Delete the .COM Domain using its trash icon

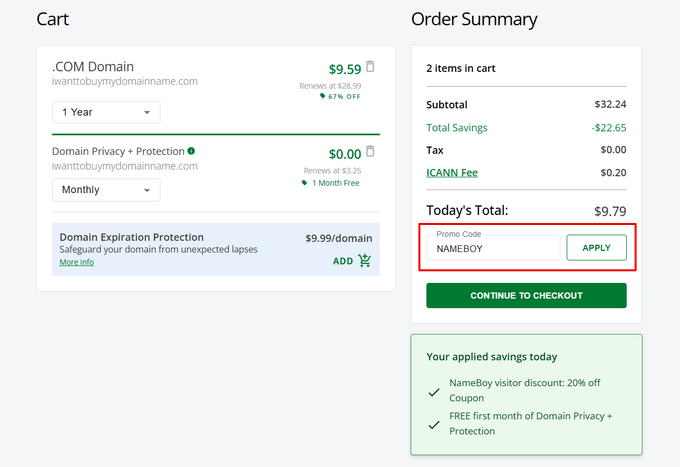[x=371, y=67]
